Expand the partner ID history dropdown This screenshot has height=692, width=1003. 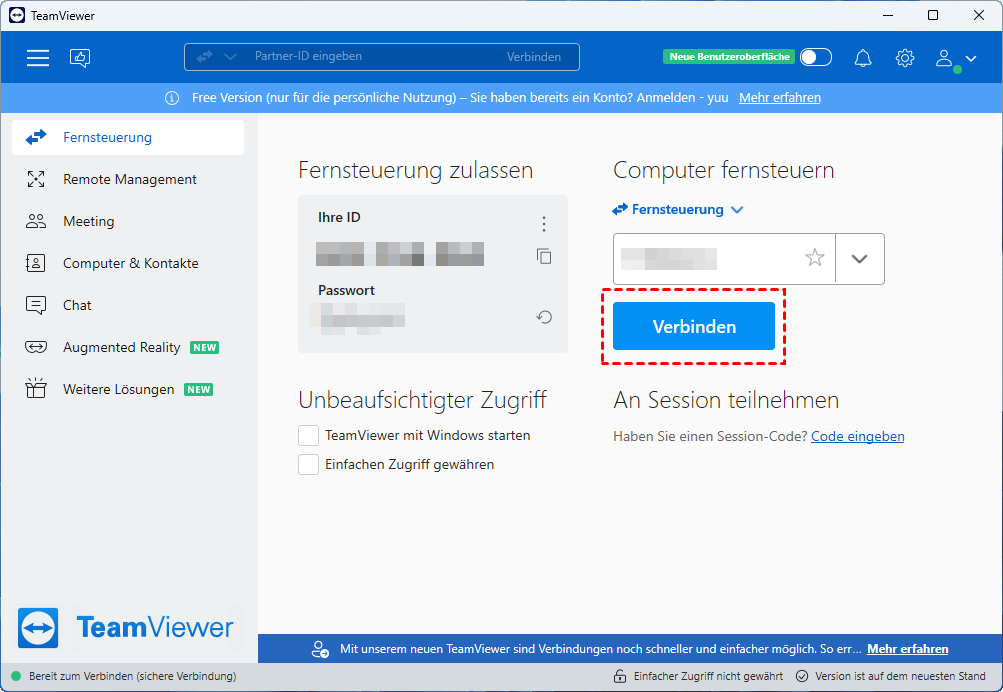[860, 259]
